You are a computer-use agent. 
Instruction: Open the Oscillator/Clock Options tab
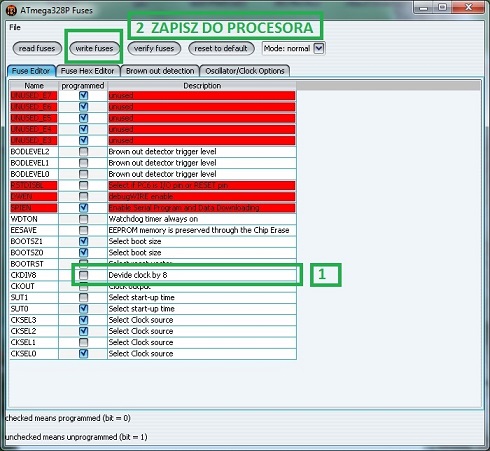pos(245,71)
